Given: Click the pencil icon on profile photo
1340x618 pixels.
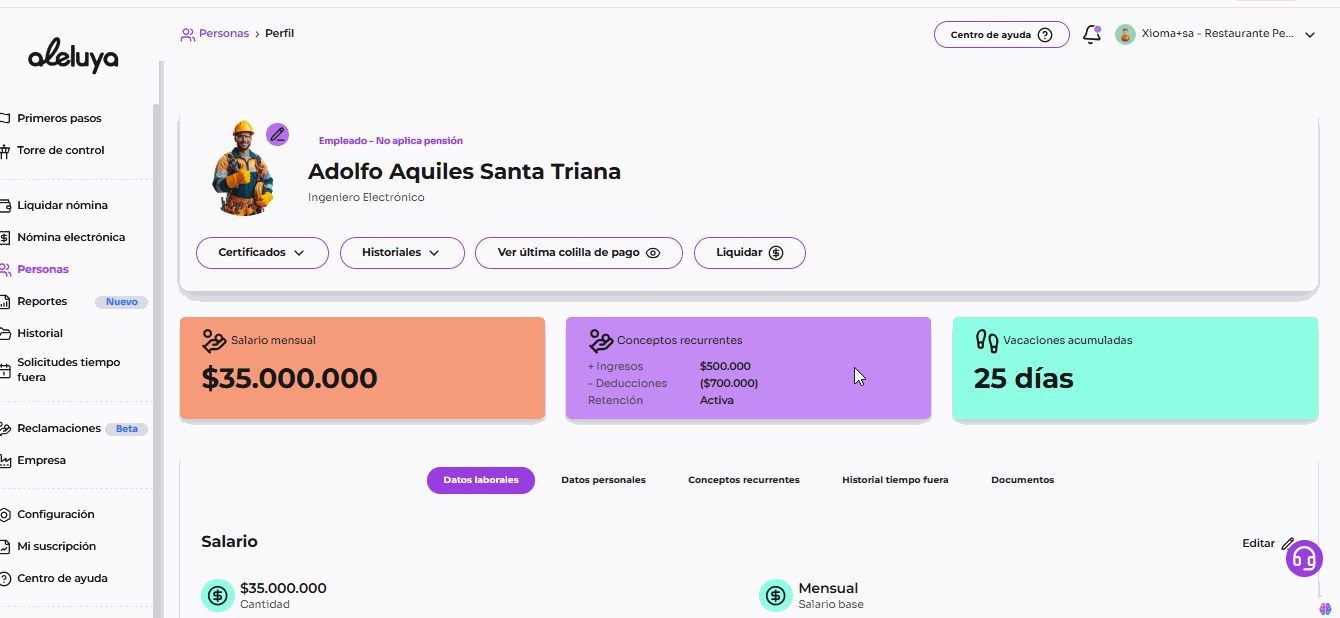Looking at the screenshot, I should [x=277, y=134].
